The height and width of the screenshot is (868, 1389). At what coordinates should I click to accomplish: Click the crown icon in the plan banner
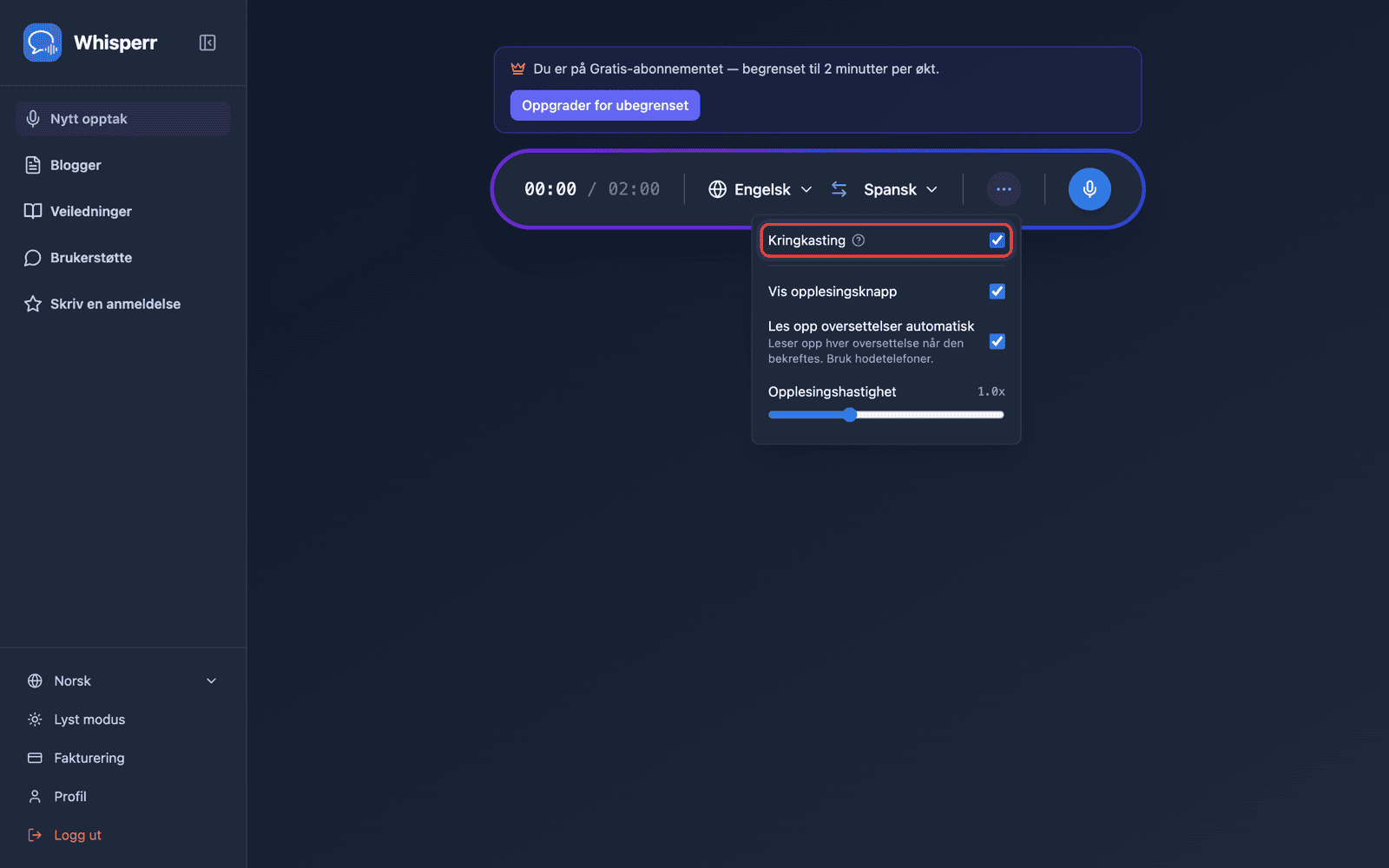click(518, 69)
